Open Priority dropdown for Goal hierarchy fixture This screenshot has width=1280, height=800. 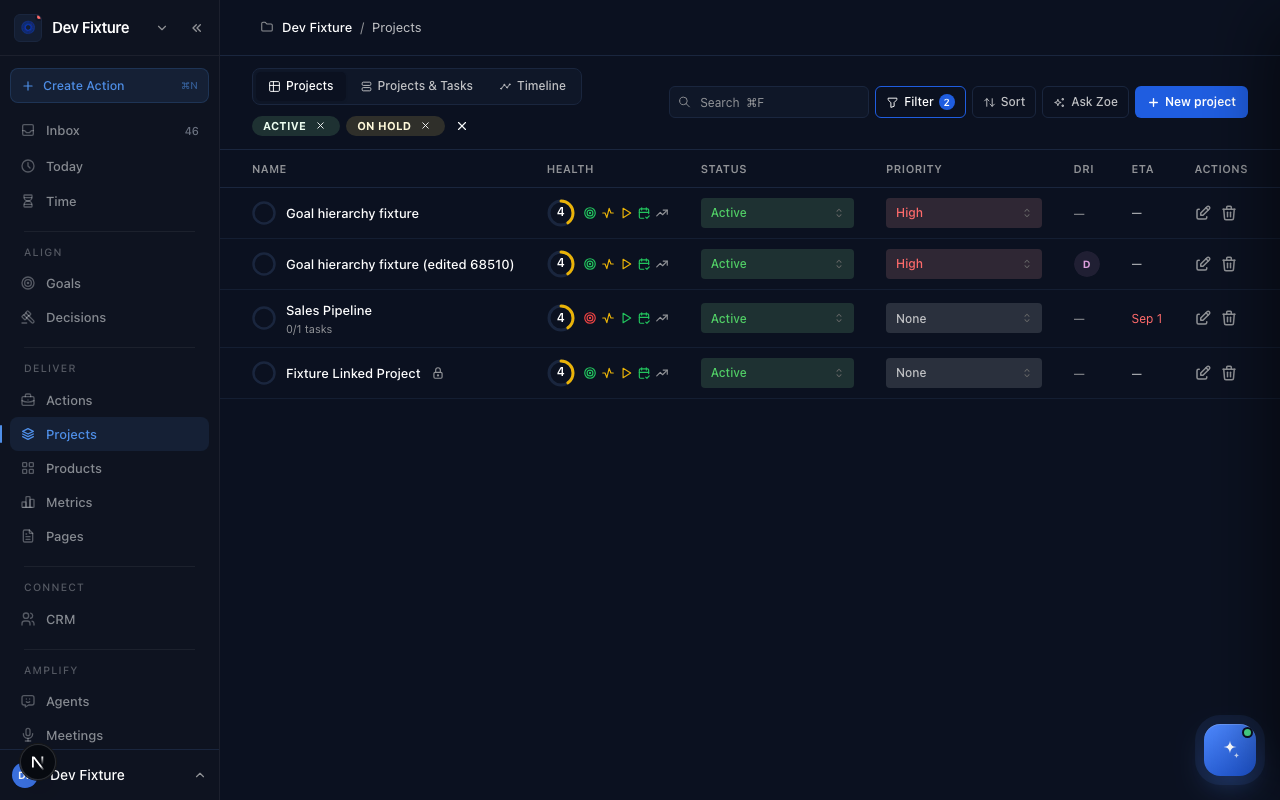tap(964, 213)
